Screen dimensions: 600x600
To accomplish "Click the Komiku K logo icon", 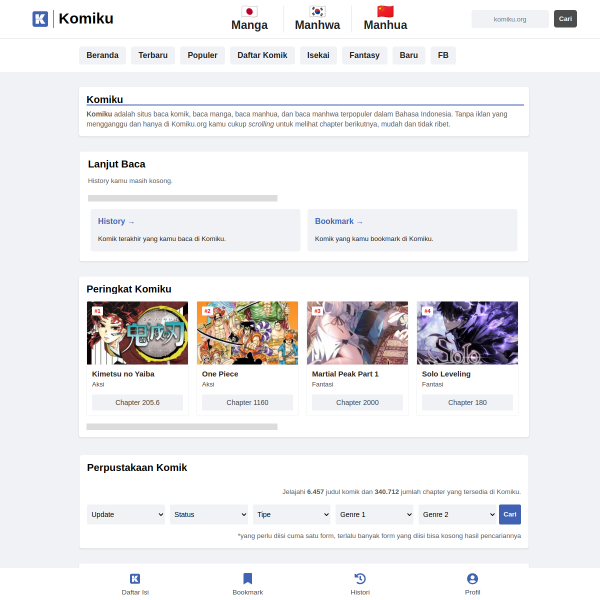I will (x=40, y=19).
